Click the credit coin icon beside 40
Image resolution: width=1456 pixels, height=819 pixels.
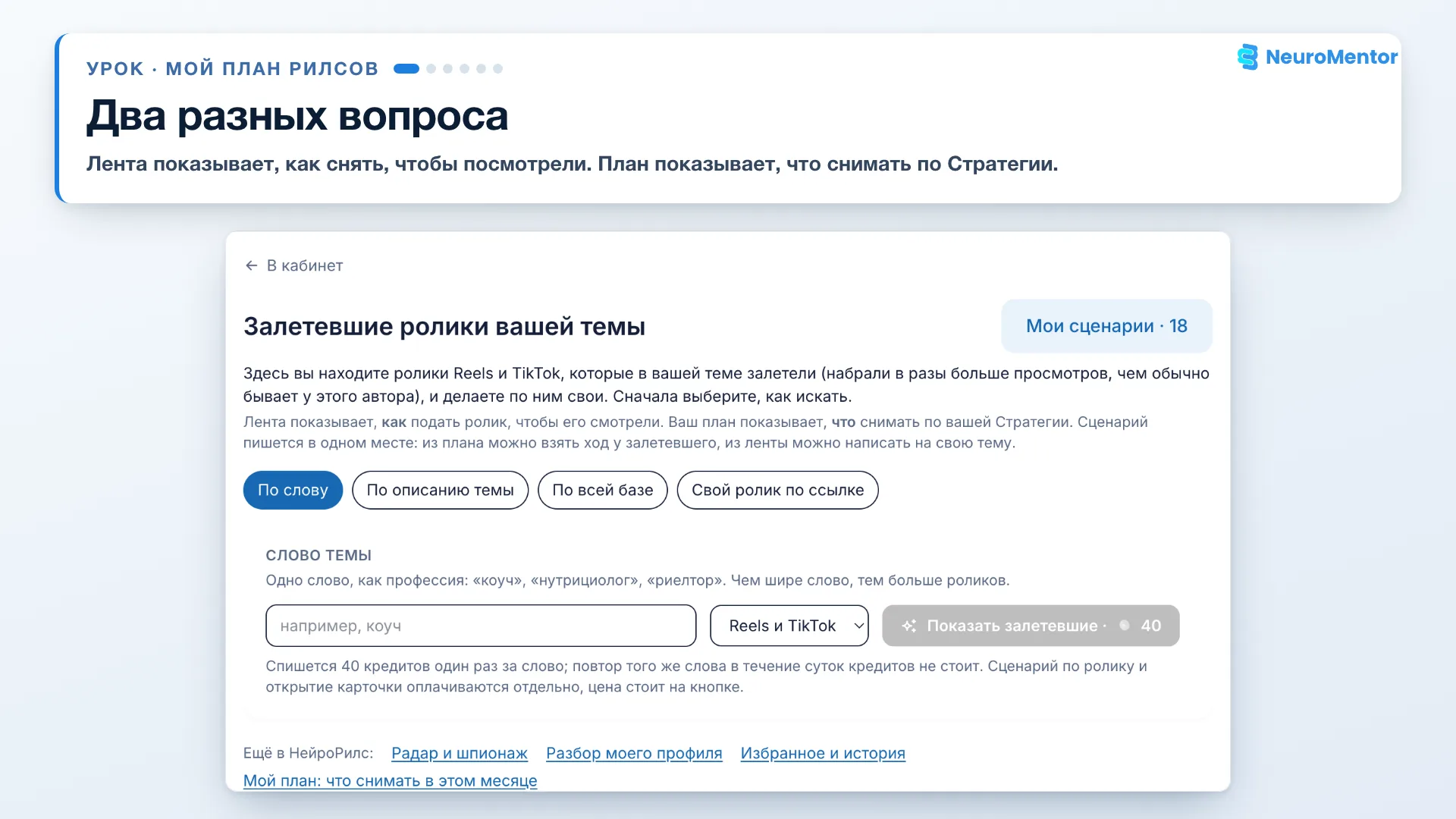1125,626
